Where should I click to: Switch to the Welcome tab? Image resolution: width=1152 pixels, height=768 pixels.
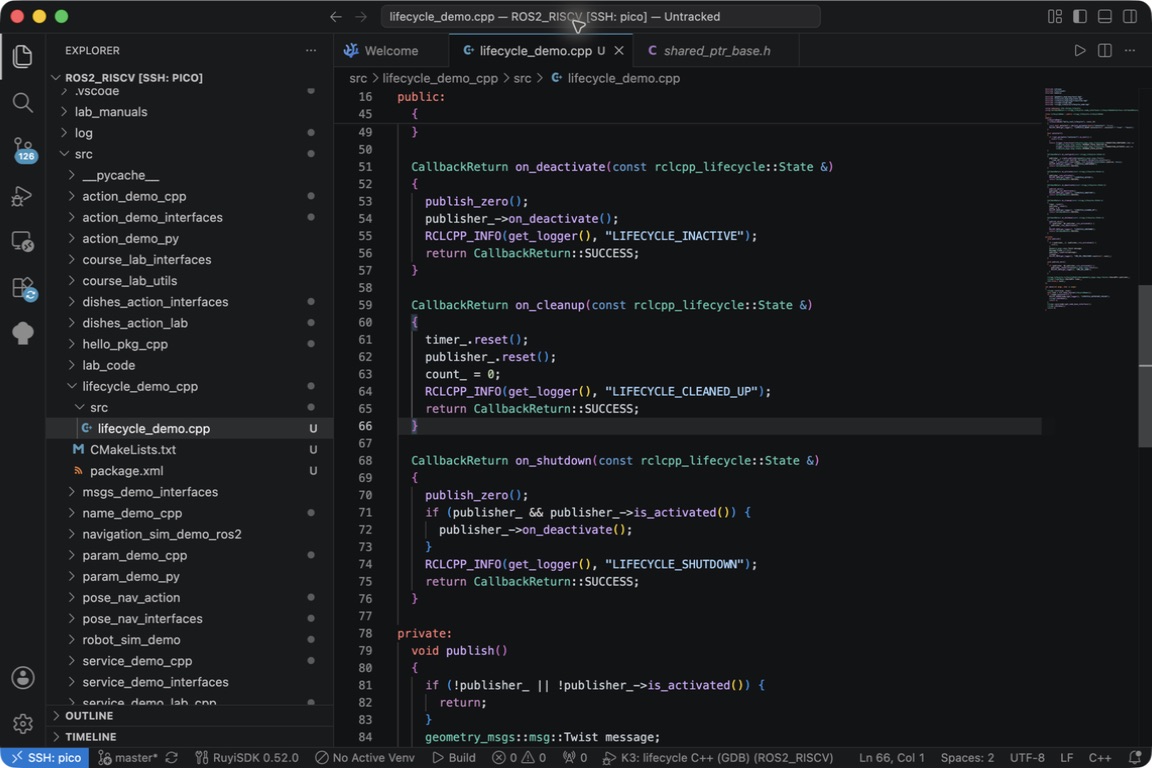392,50
